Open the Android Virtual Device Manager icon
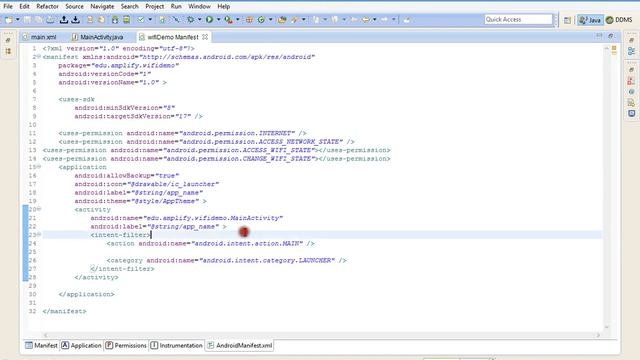This screenshot has height=360, width=640. click(x=127, y=20)
